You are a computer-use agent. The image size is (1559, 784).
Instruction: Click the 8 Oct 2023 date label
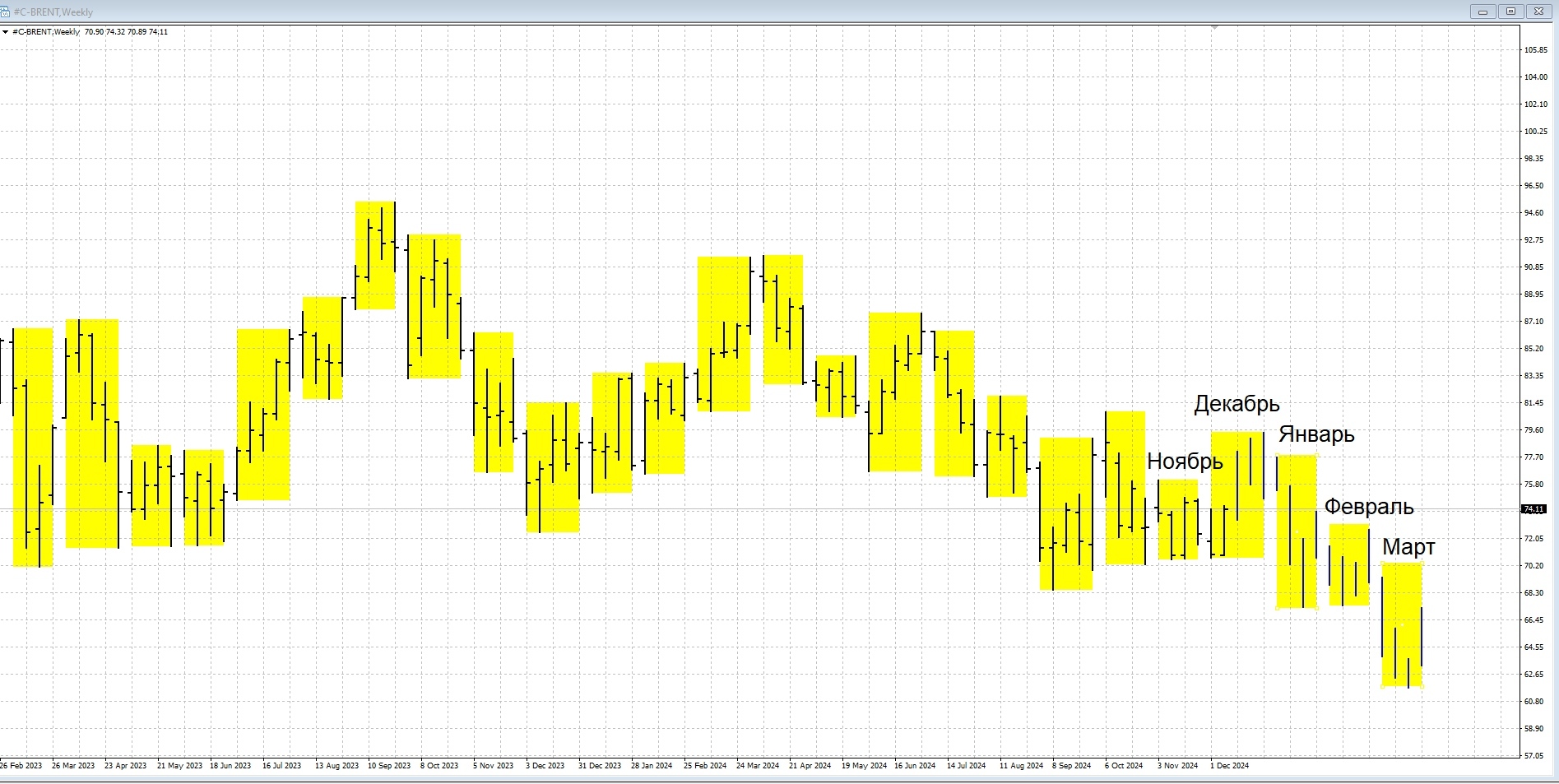coord(439,766)
